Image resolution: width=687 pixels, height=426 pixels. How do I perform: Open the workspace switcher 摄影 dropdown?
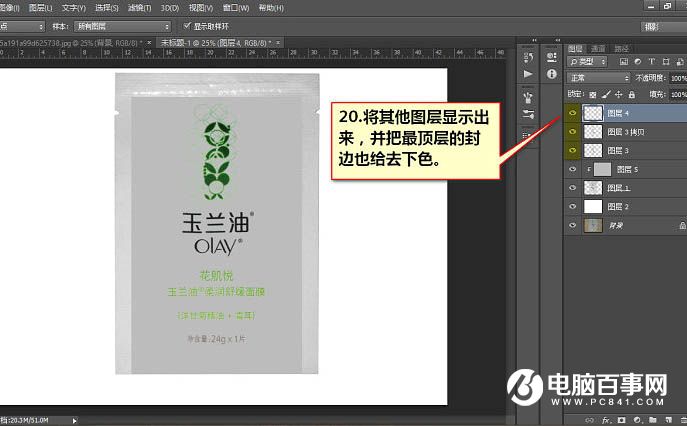point(663,27)
